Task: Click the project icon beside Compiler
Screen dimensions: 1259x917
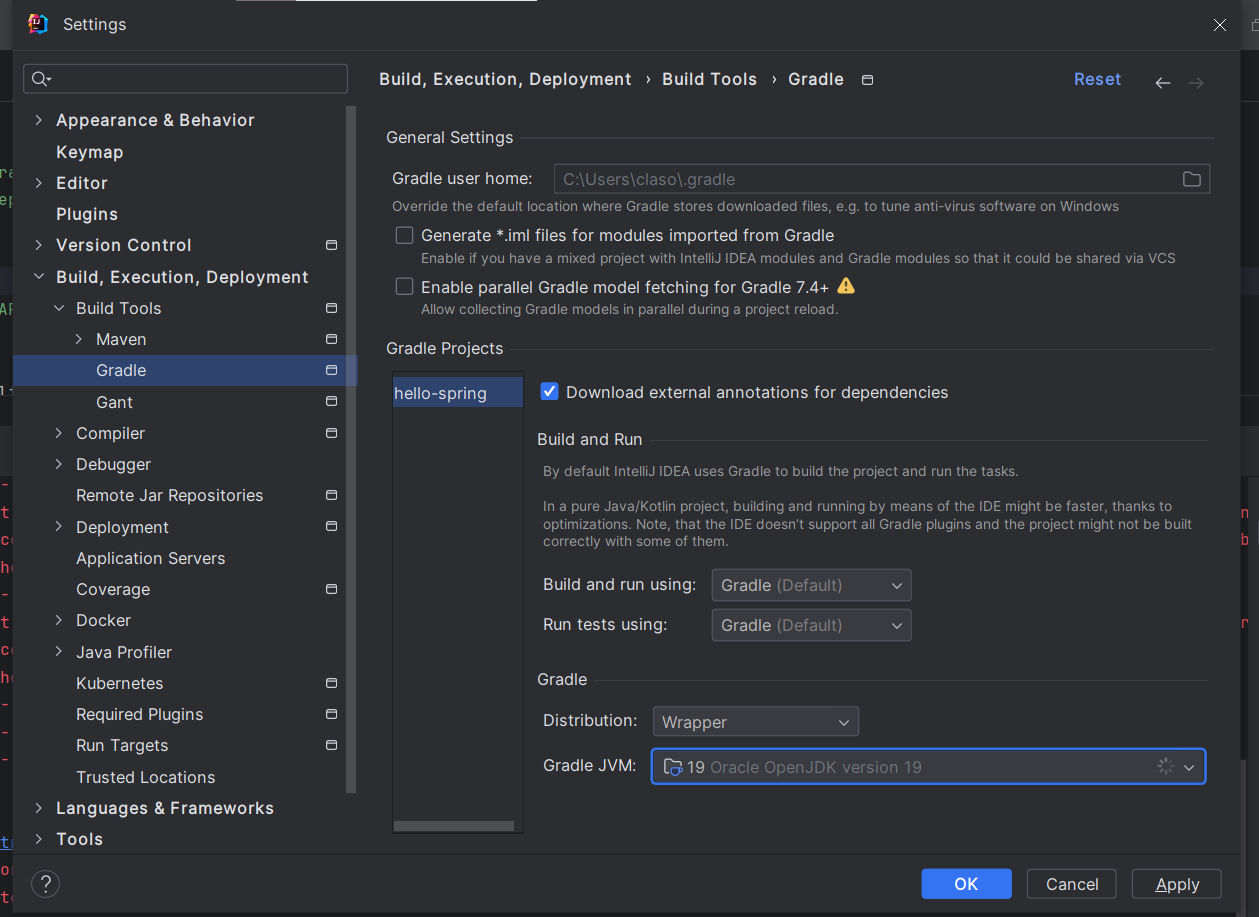Action: tap(332, 433)
